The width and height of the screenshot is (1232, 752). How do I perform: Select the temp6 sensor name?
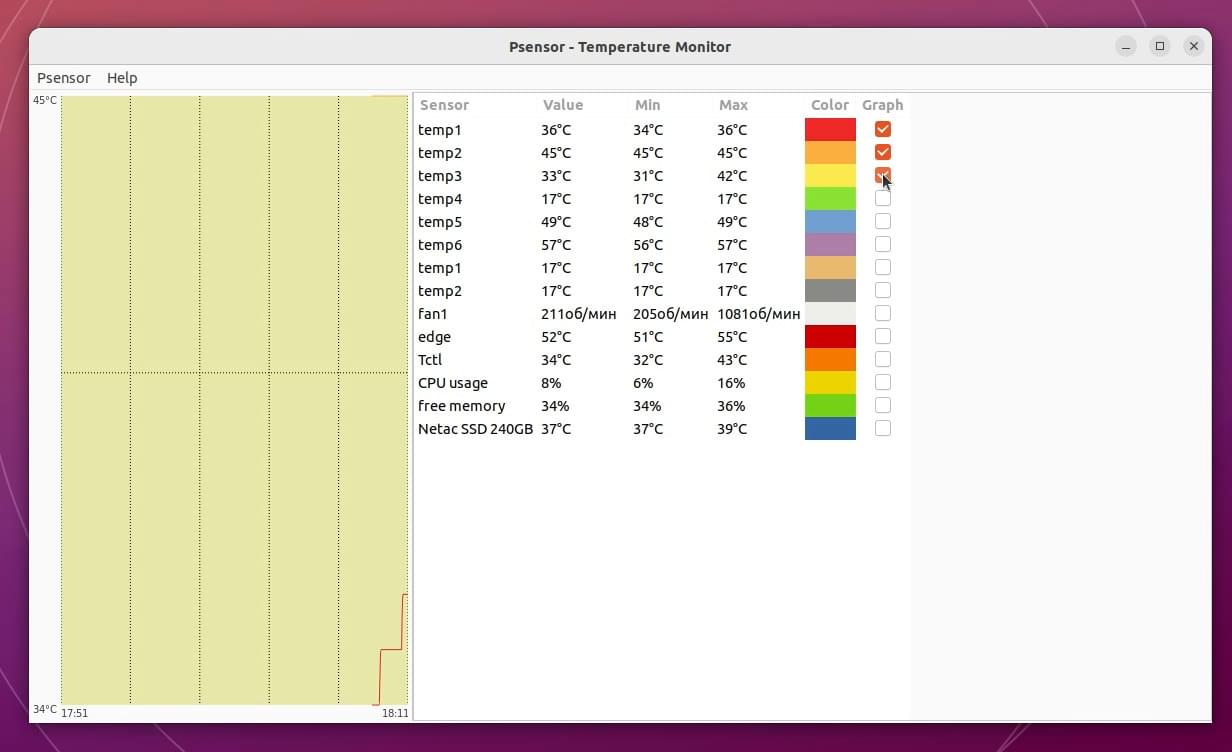[x=440, y=245]
